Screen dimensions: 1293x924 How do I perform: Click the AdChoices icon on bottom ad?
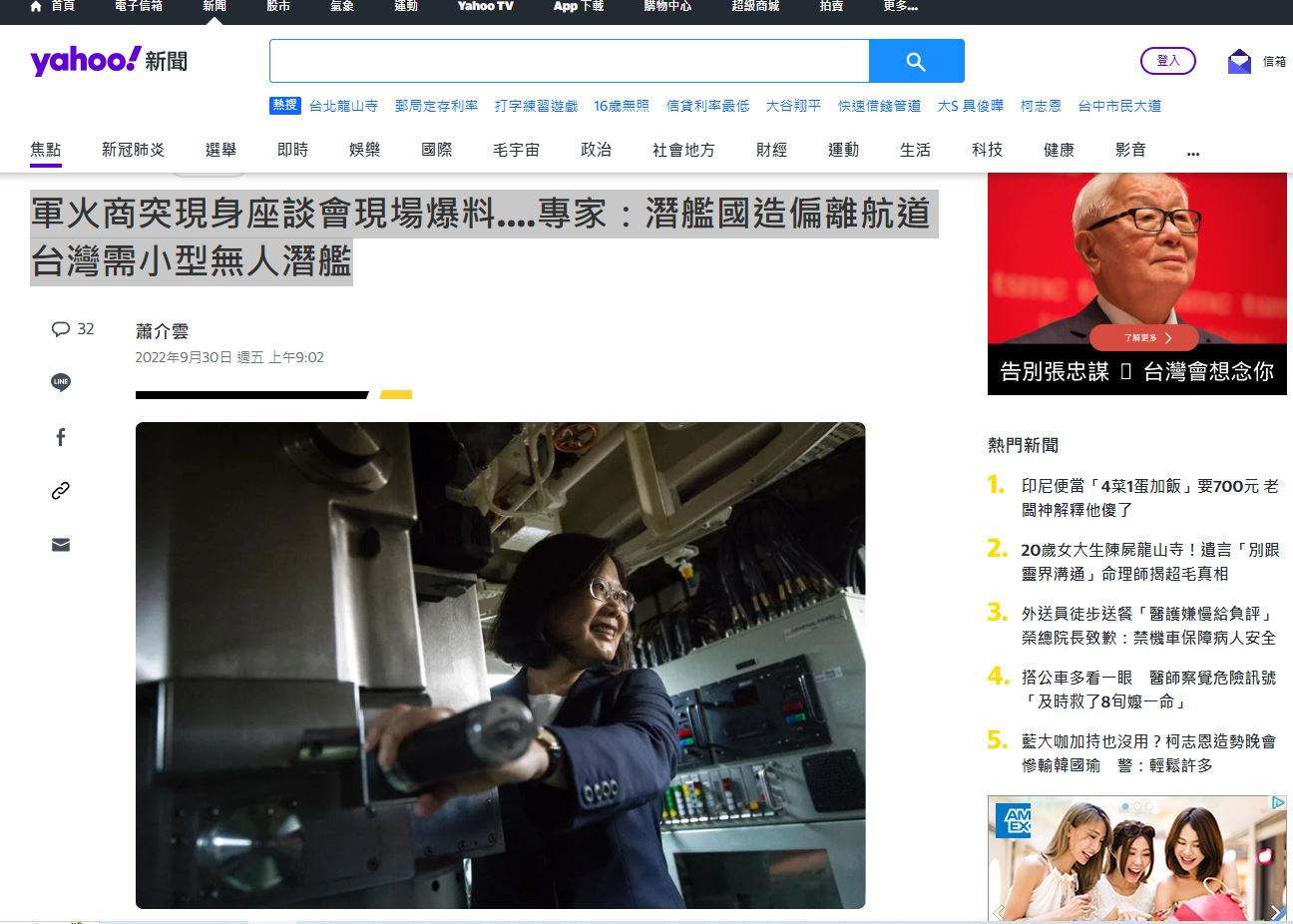click(x=1278, y=802)
